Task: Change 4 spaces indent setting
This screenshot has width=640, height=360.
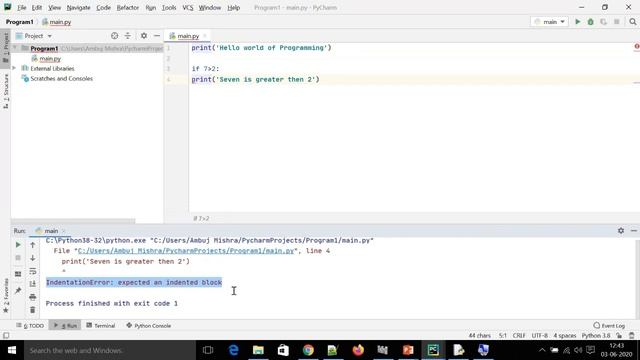Action: point(564,336)
